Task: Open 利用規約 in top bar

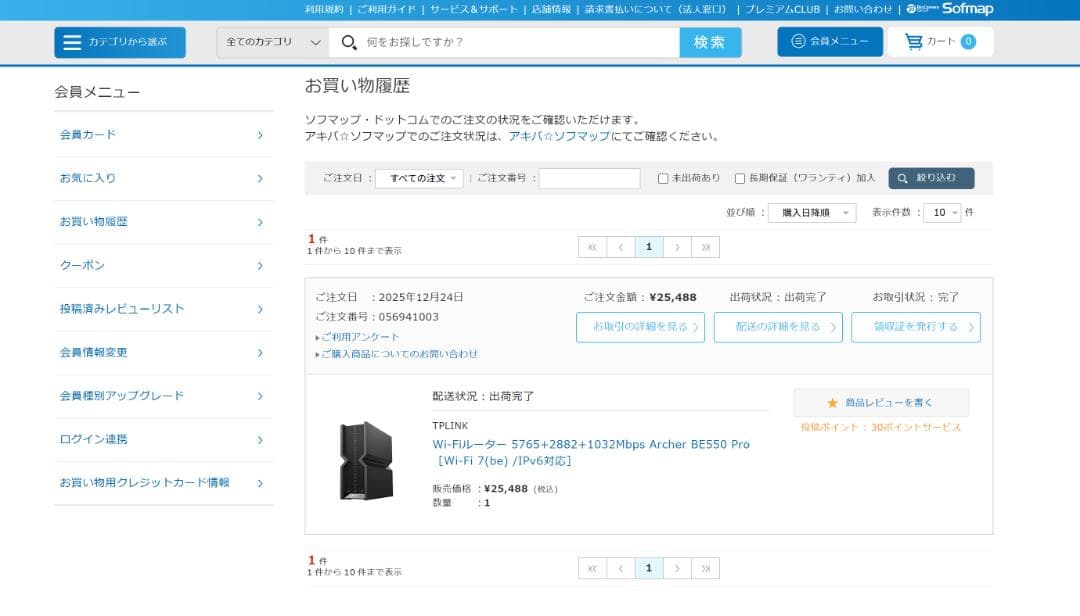Action: pos(324,10)
